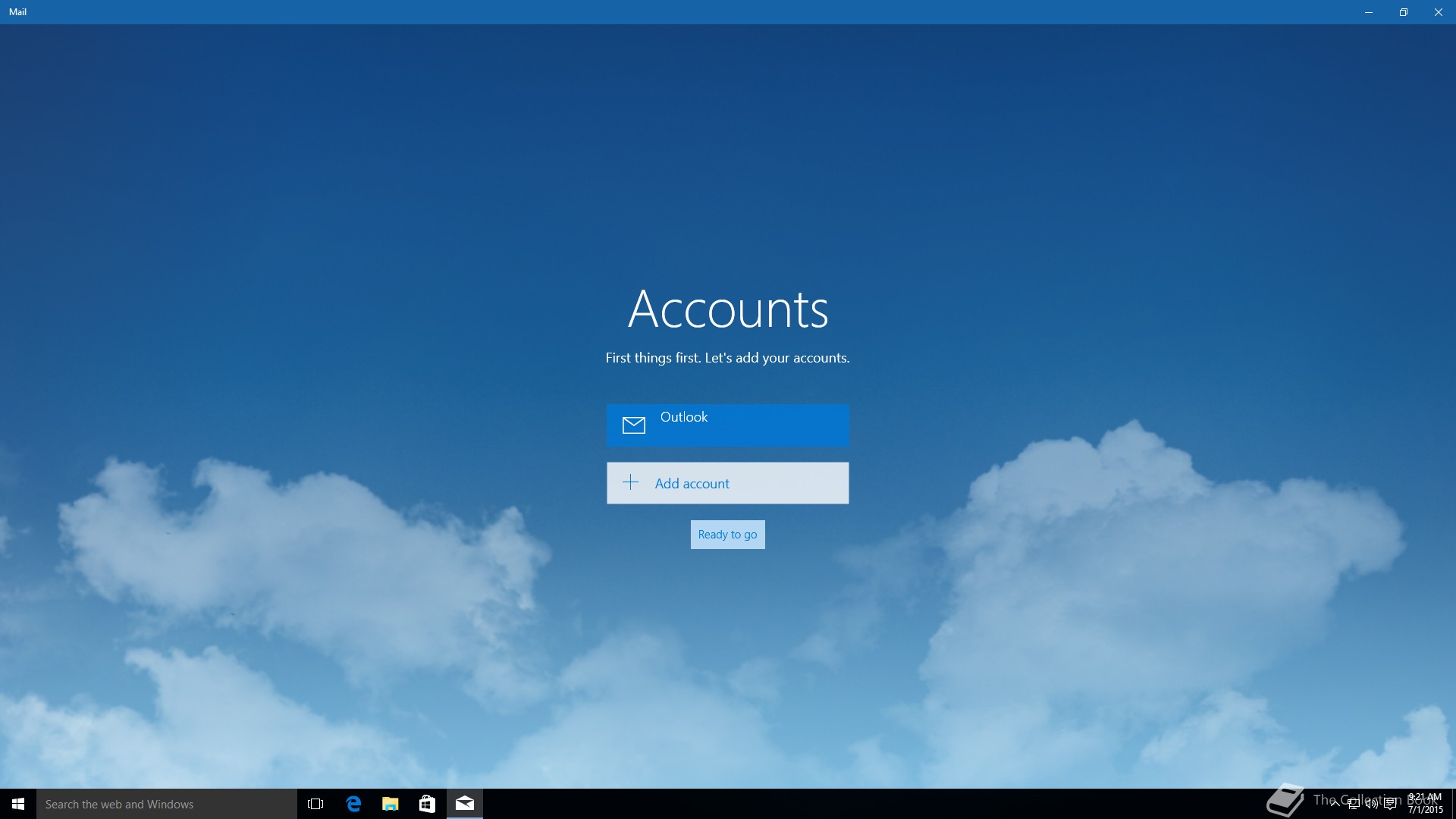The height and width of the screenshot is (819, 1456).
Task: Open the volume control tray icon
Action: point(1371,804)
